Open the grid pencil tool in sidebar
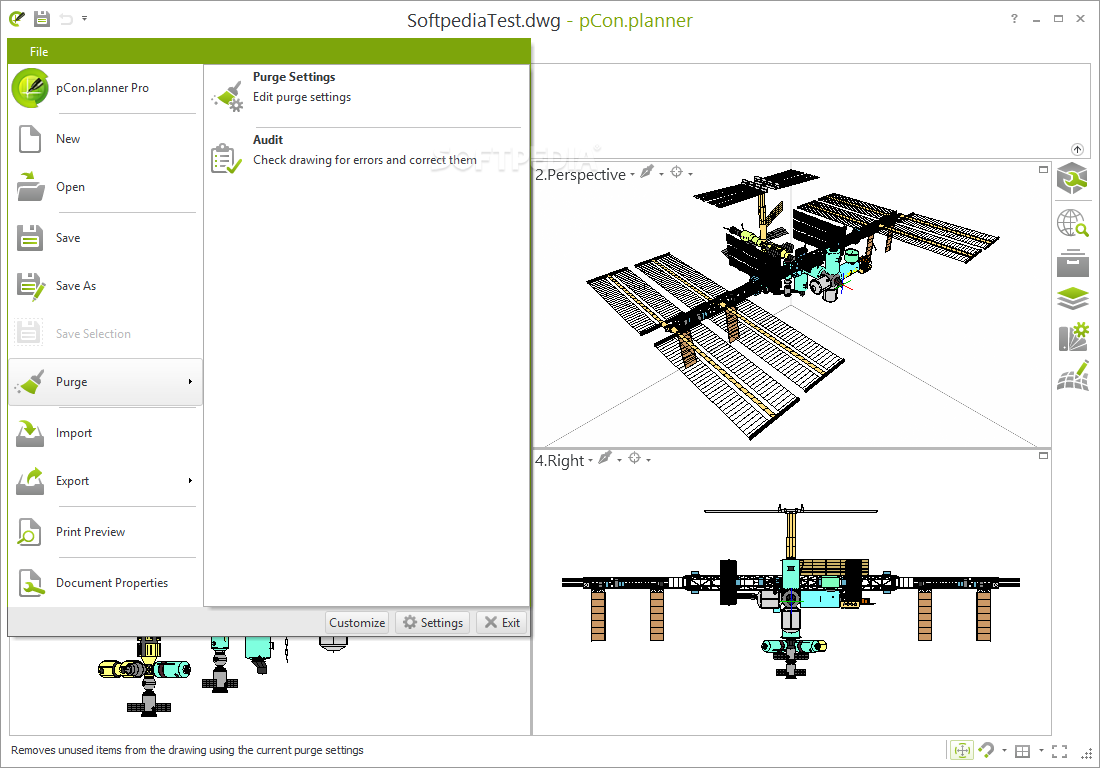Image resolution: width=1100 pixels, height=768 pixels. pyautogui.click(x=1073, y=376)
